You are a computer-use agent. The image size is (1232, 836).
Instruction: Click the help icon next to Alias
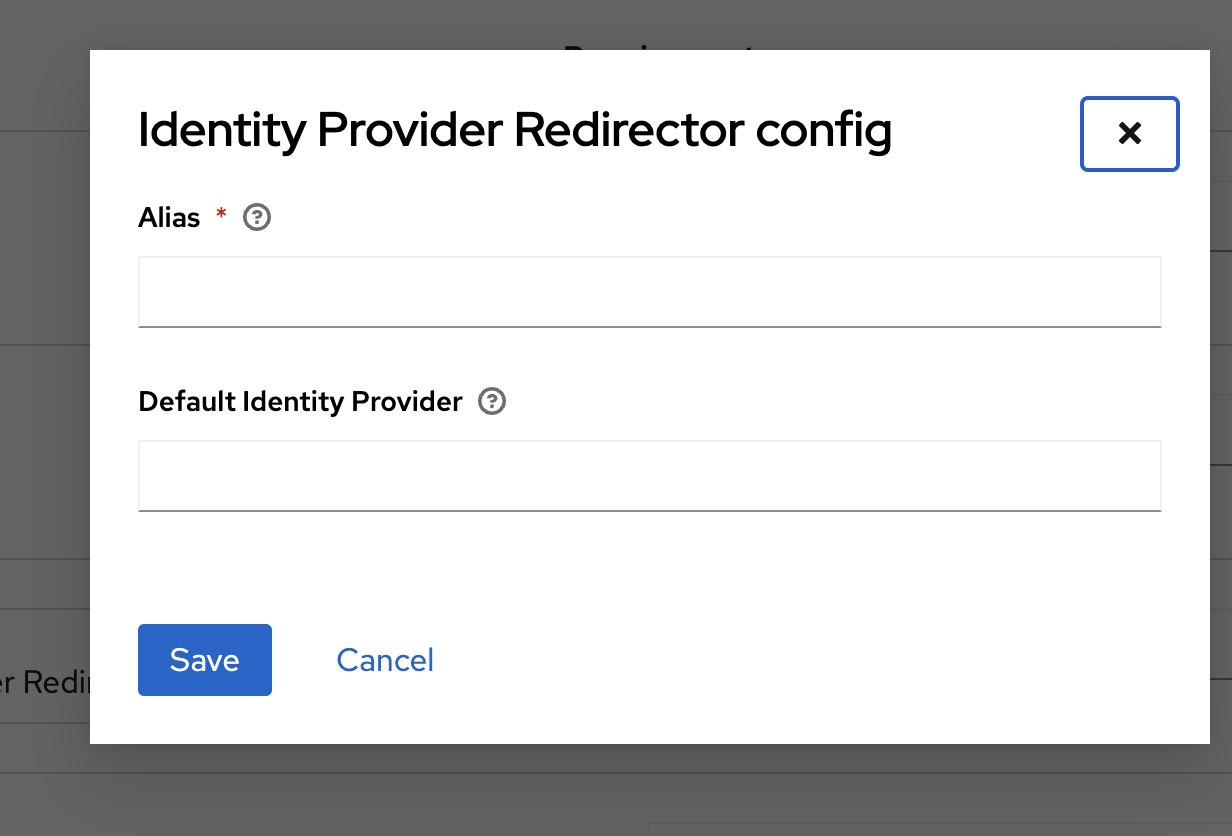coord(258,217)
